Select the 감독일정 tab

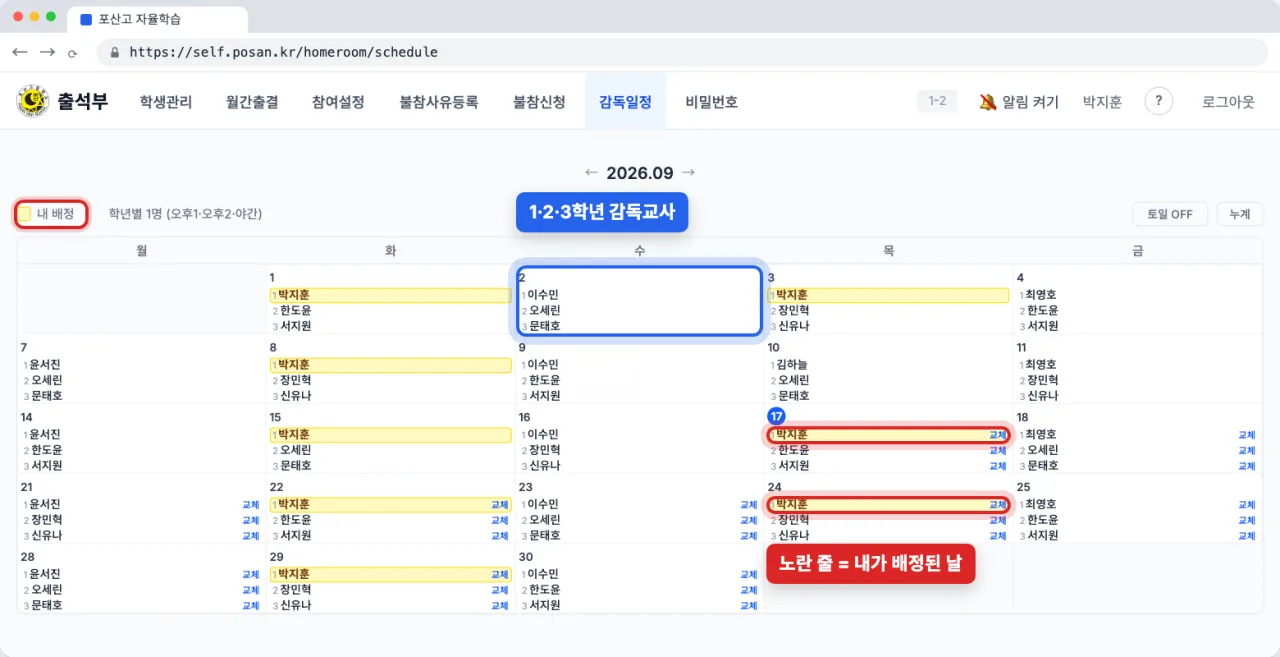[625, 101]
